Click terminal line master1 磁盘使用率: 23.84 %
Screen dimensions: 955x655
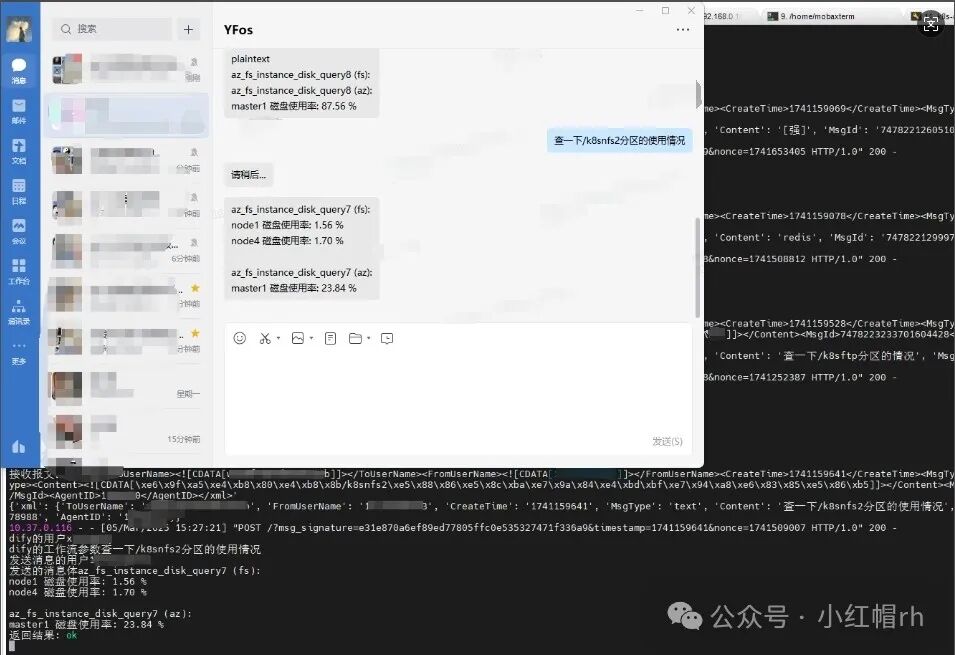click(86, 625)
